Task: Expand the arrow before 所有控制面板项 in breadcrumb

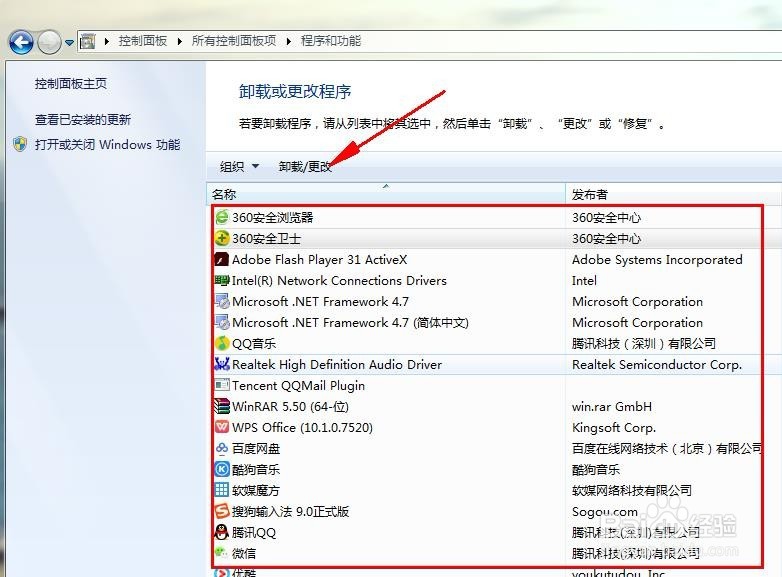Action: tap(180, 41)
